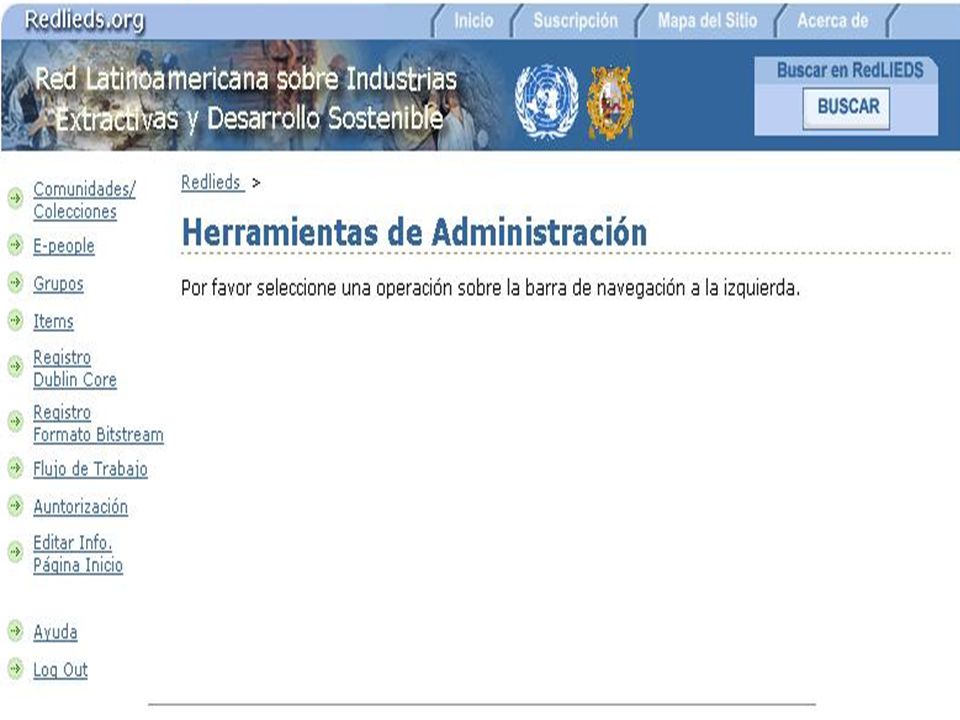Click the arrow icon beside Editar Info. Página Inicio
The height and width of the screenshot is (720, 960).
[15, 552]
